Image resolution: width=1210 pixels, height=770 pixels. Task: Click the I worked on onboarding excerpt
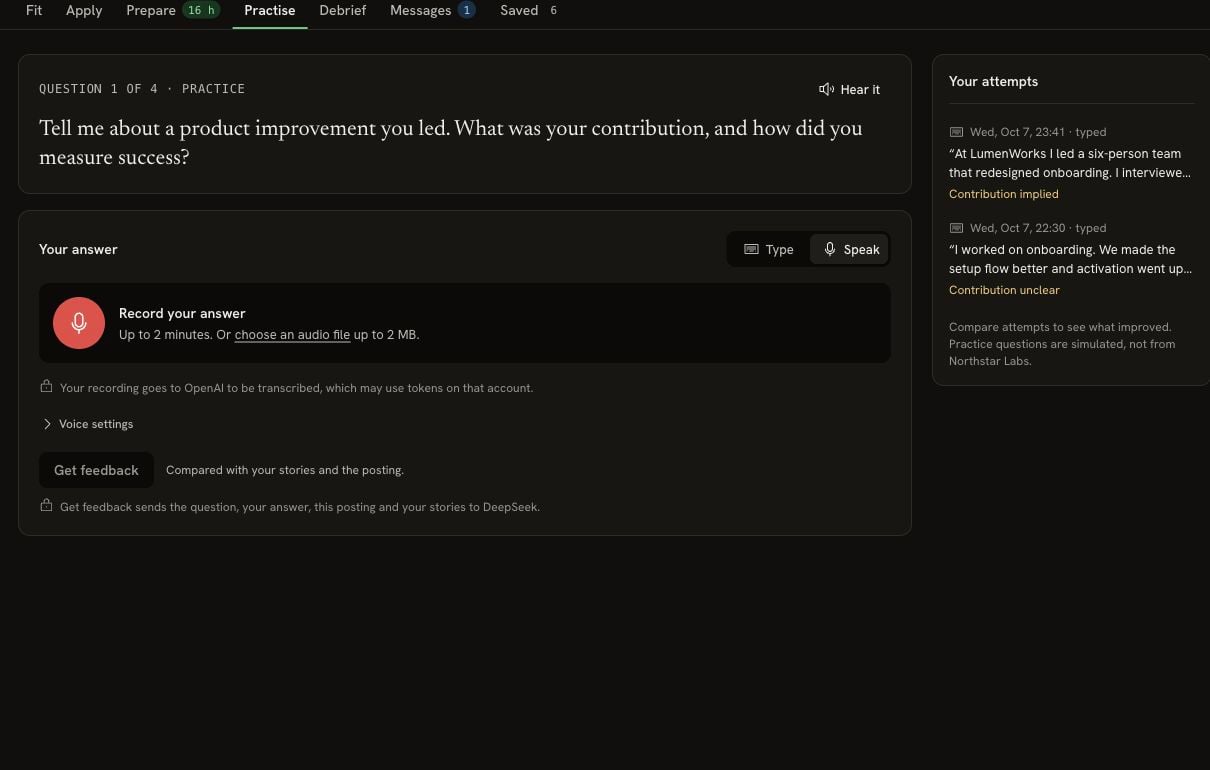click(1070, 259)
